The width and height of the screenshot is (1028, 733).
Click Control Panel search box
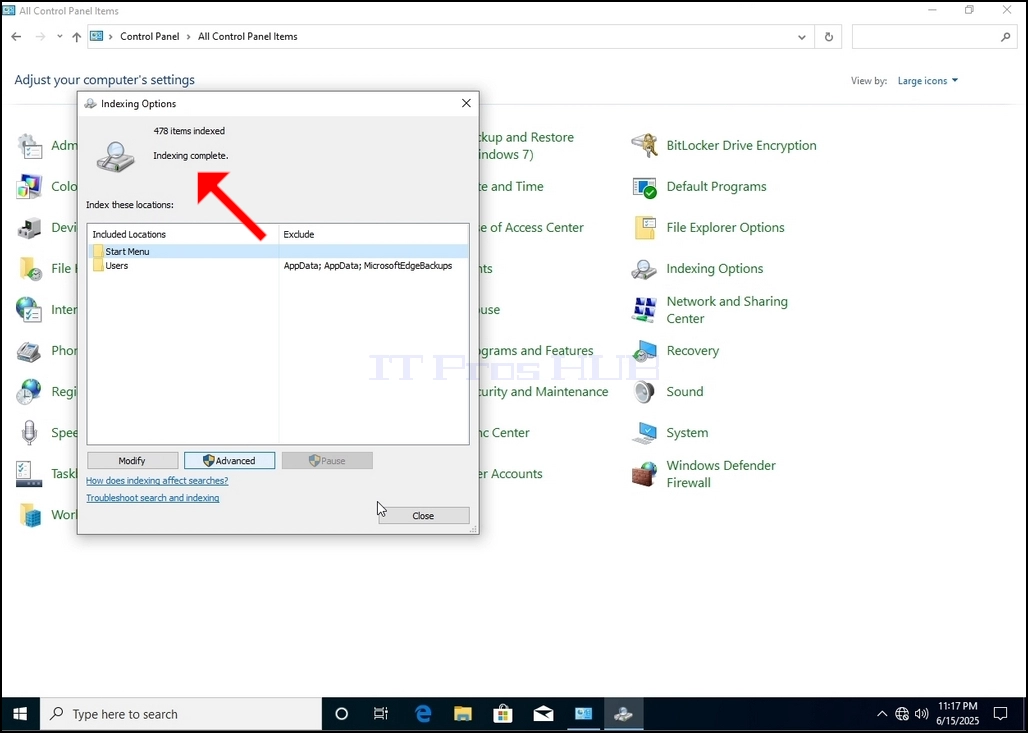934,37
